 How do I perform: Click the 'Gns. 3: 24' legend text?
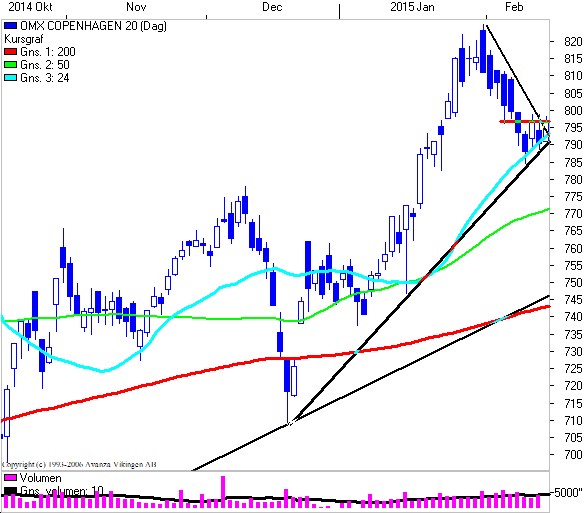(x=45, y=78)
